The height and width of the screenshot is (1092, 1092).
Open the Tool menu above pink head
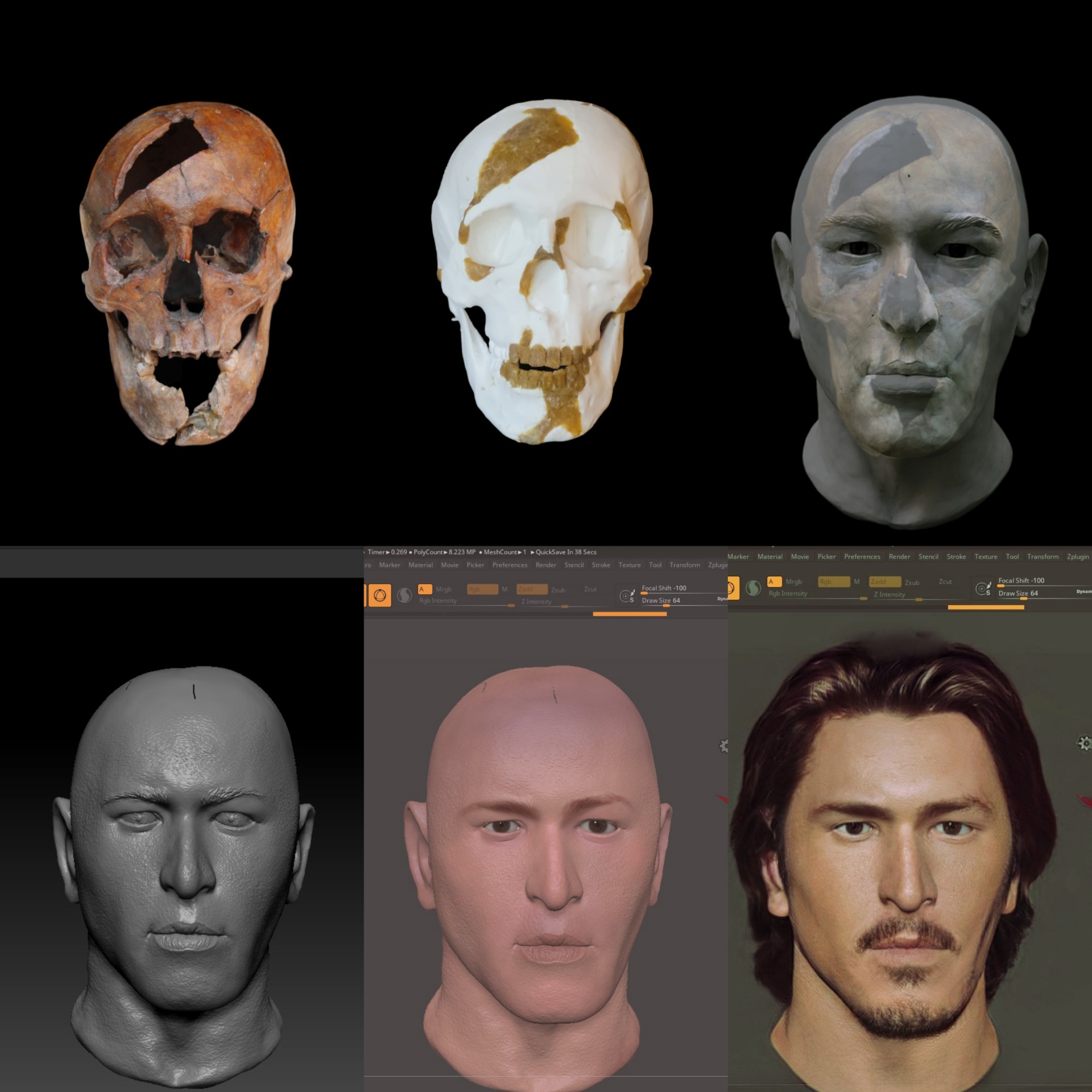[x=655, y=565]
